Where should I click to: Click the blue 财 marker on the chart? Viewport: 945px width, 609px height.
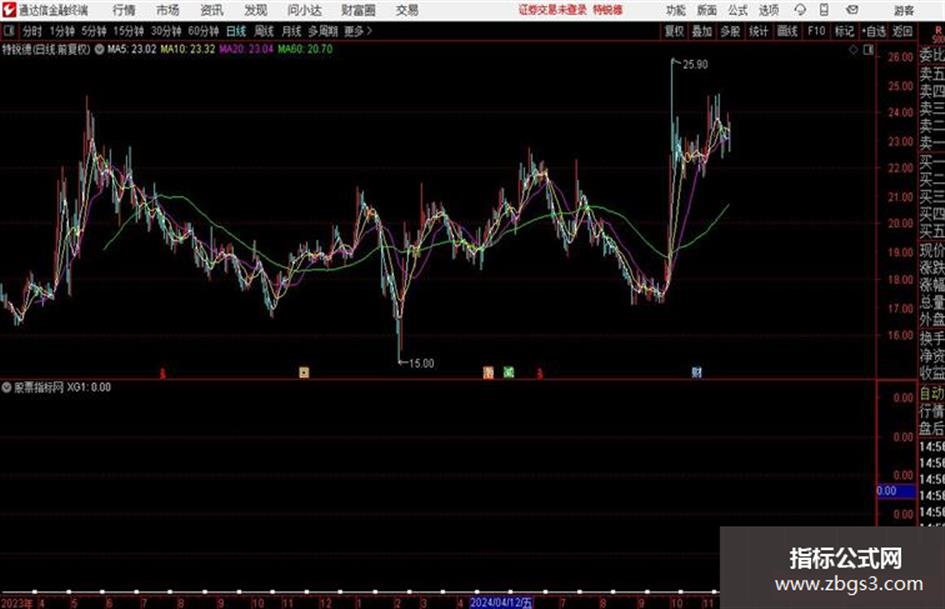coord(697,372)
